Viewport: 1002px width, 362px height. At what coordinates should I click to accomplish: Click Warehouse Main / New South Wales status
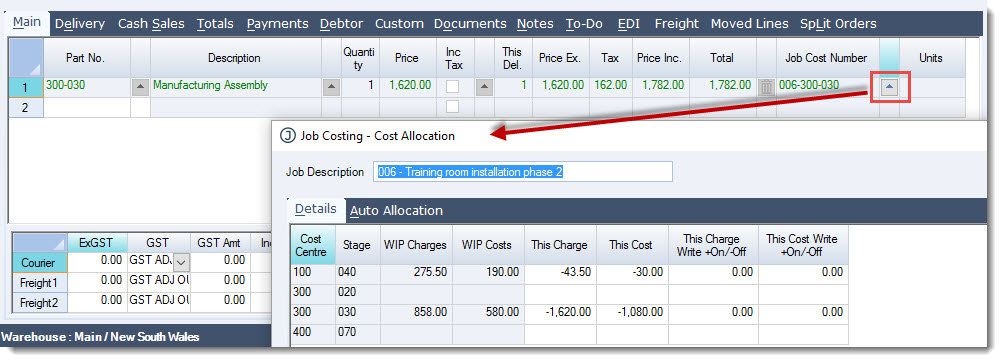[100, 337]
